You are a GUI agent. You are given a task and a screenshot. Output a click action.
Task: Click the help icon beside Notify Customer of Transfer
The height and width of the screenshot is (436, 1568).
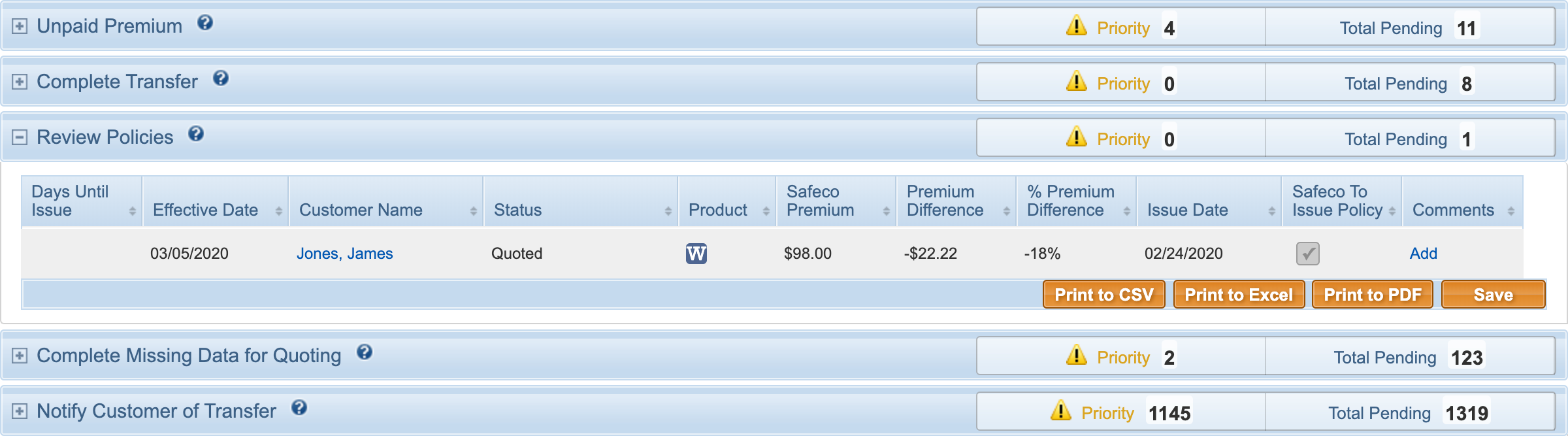[x=300, y=408]
